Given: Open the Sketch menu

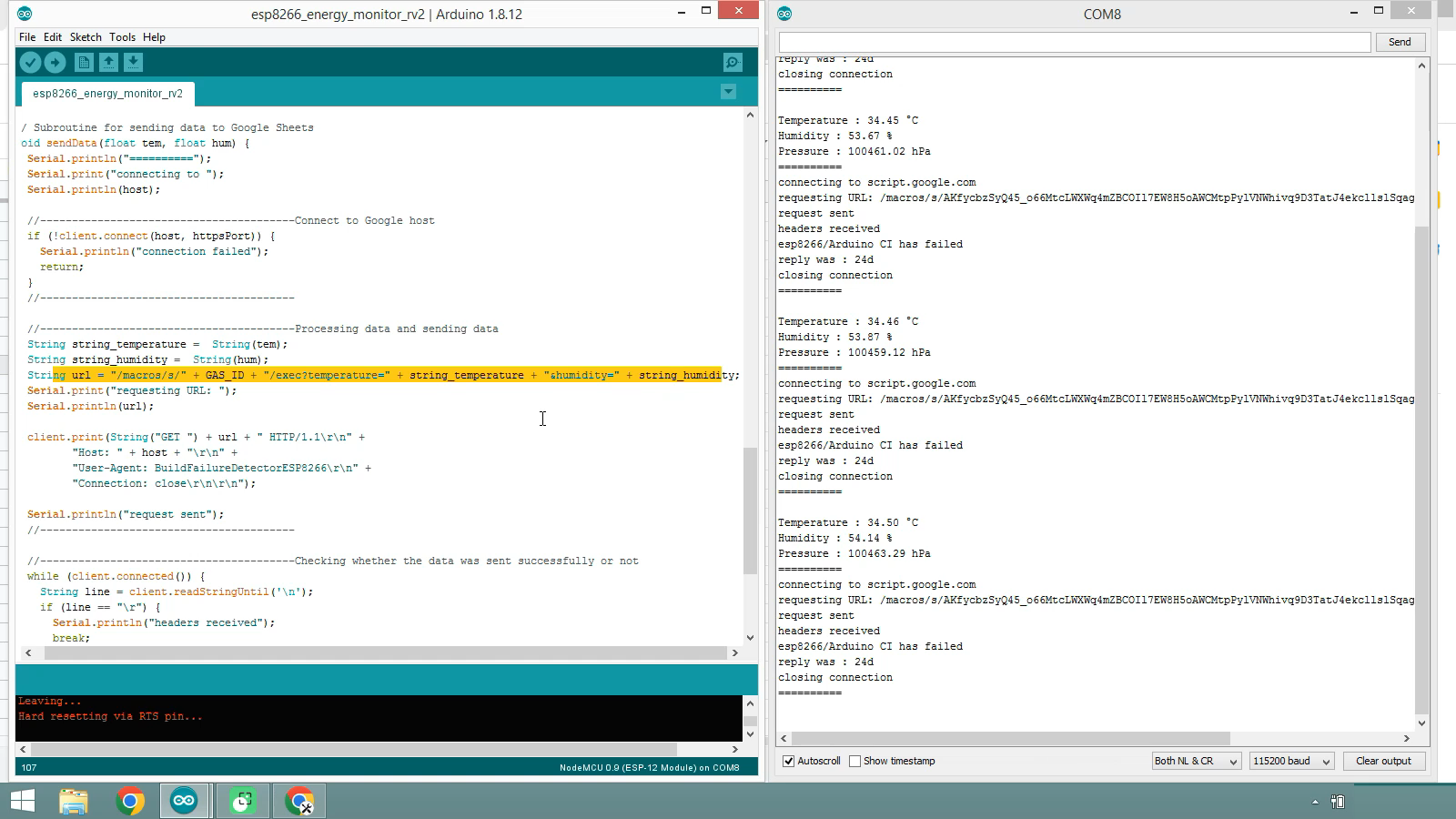Looking at the screenshot, I should point(86,37).
